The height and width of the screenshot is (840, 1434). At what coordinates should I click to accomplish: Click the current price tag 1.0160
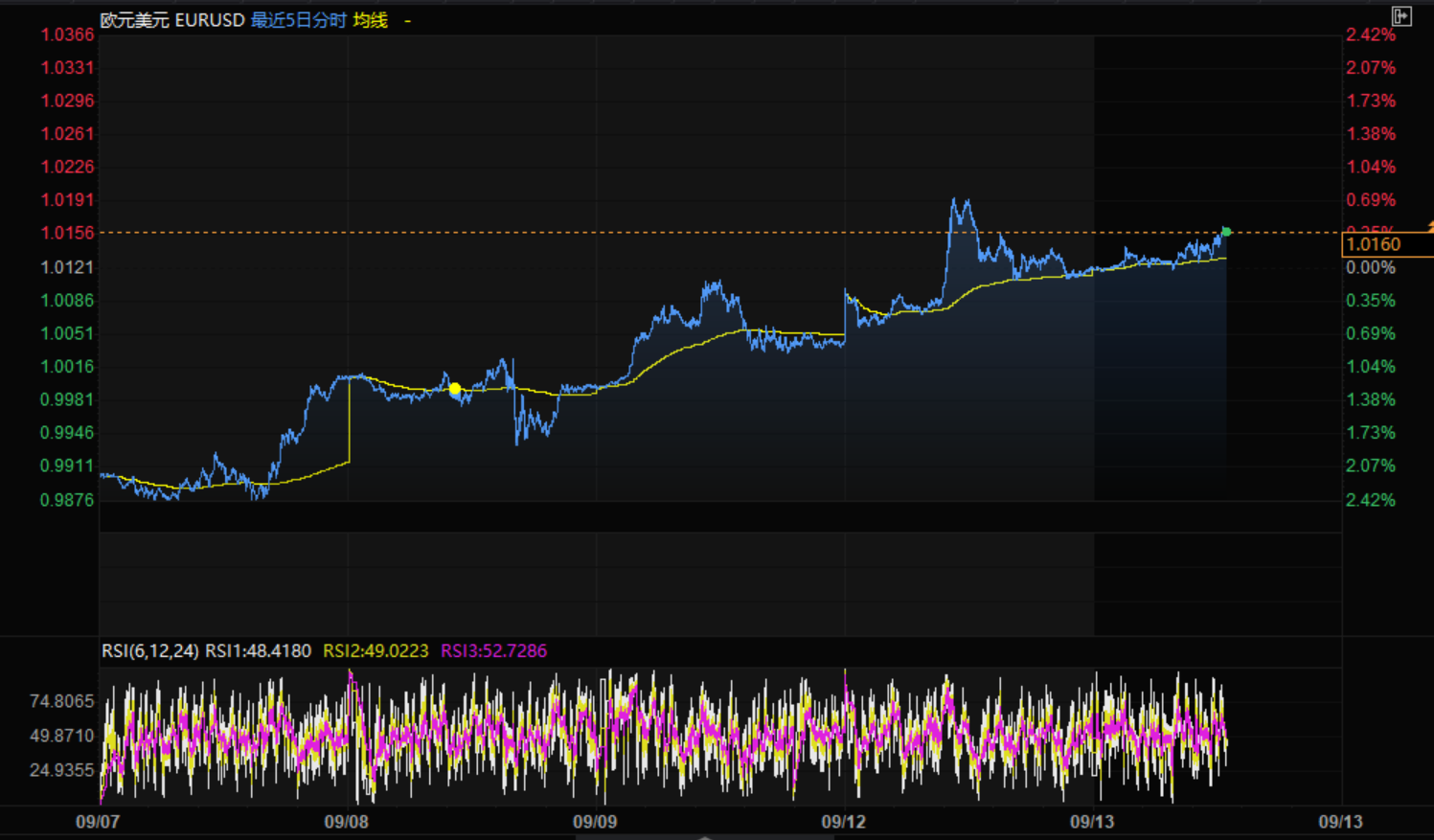(x=1374, y=244)
